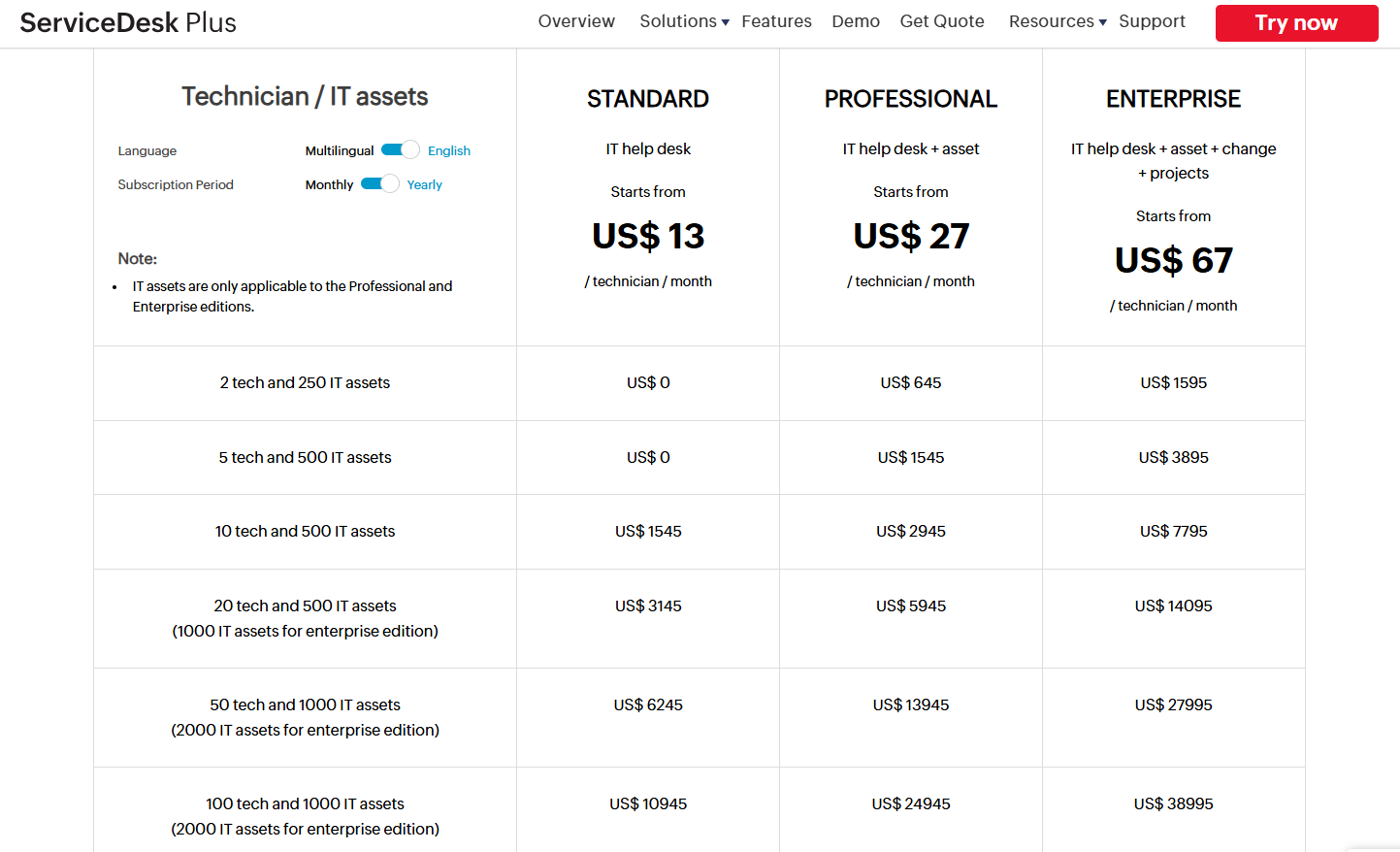Click the US$ 1595 price cell
This screenshot has height=852, width=1400.
1174,382
